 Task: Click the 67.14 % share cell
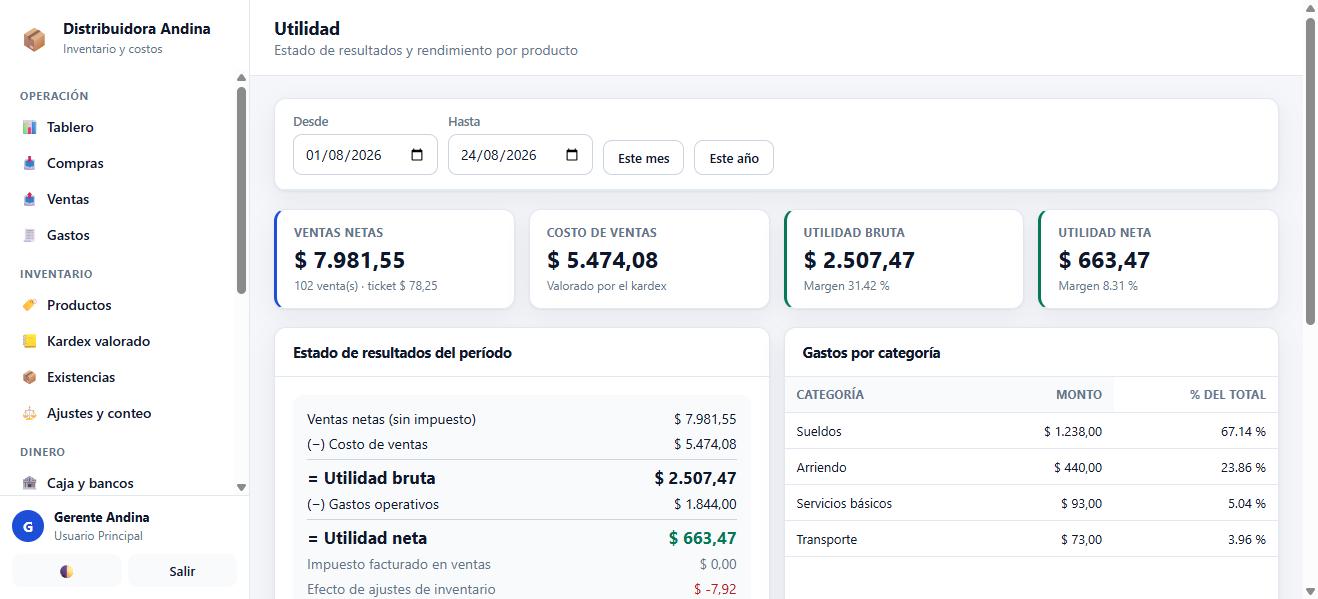click(x=1243, y=431)
